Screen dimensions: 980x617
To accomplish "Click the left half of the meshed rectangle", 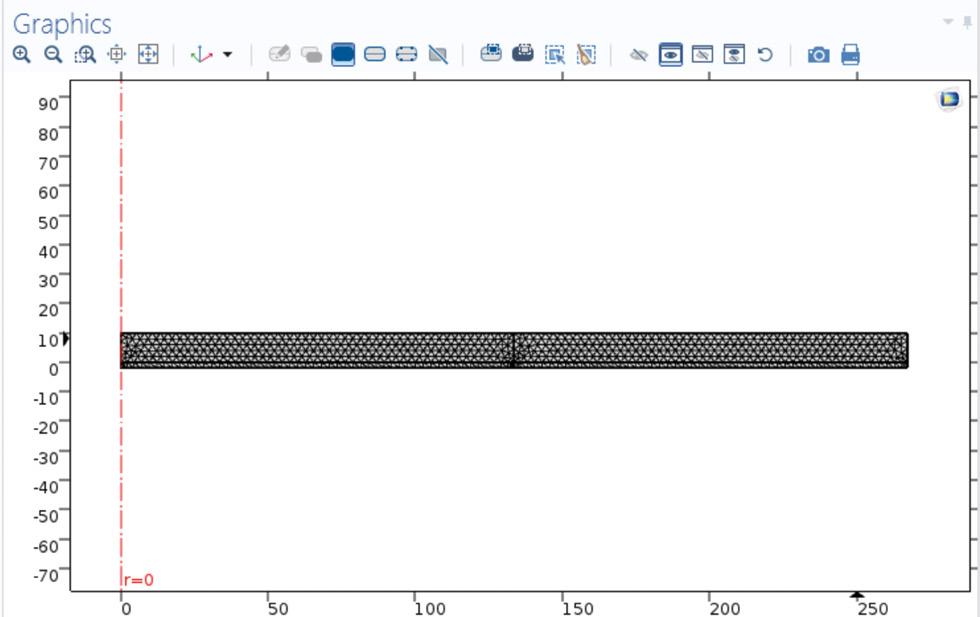I will coord(317,350).
